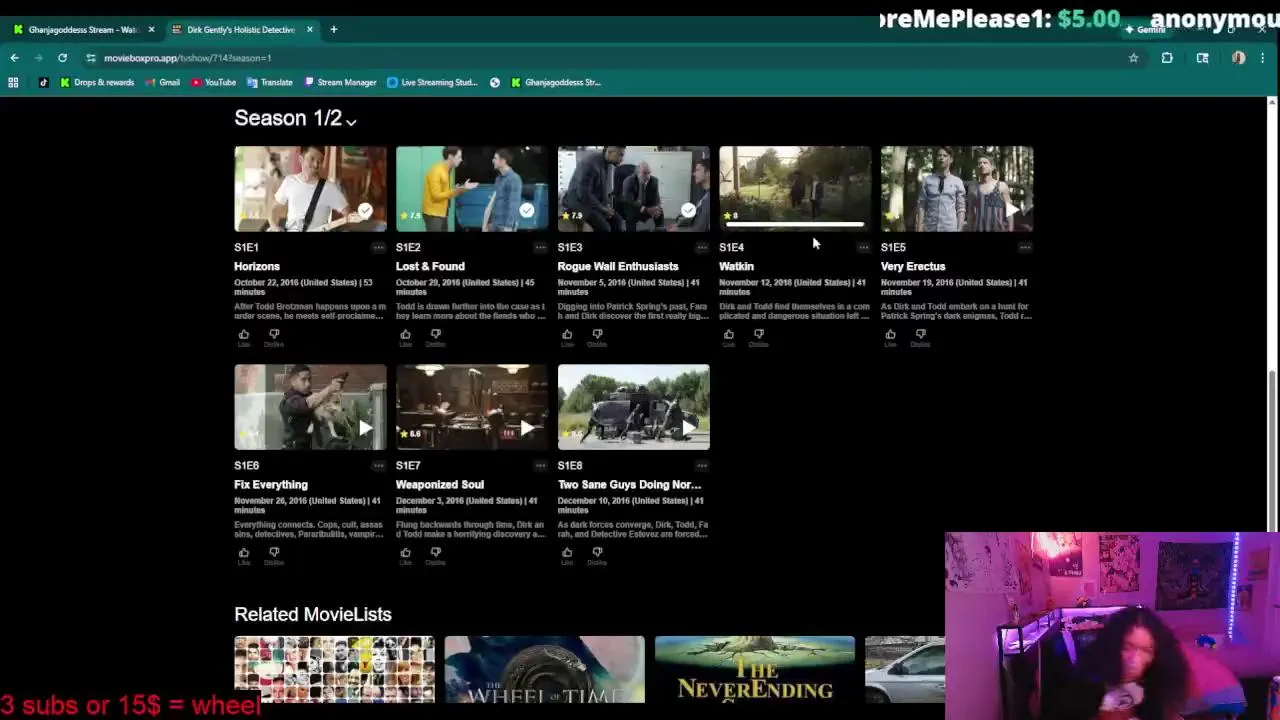The width and height of the screenshot is (1280, 720).
Task: Reload the current page
Action: pos(62,58)
